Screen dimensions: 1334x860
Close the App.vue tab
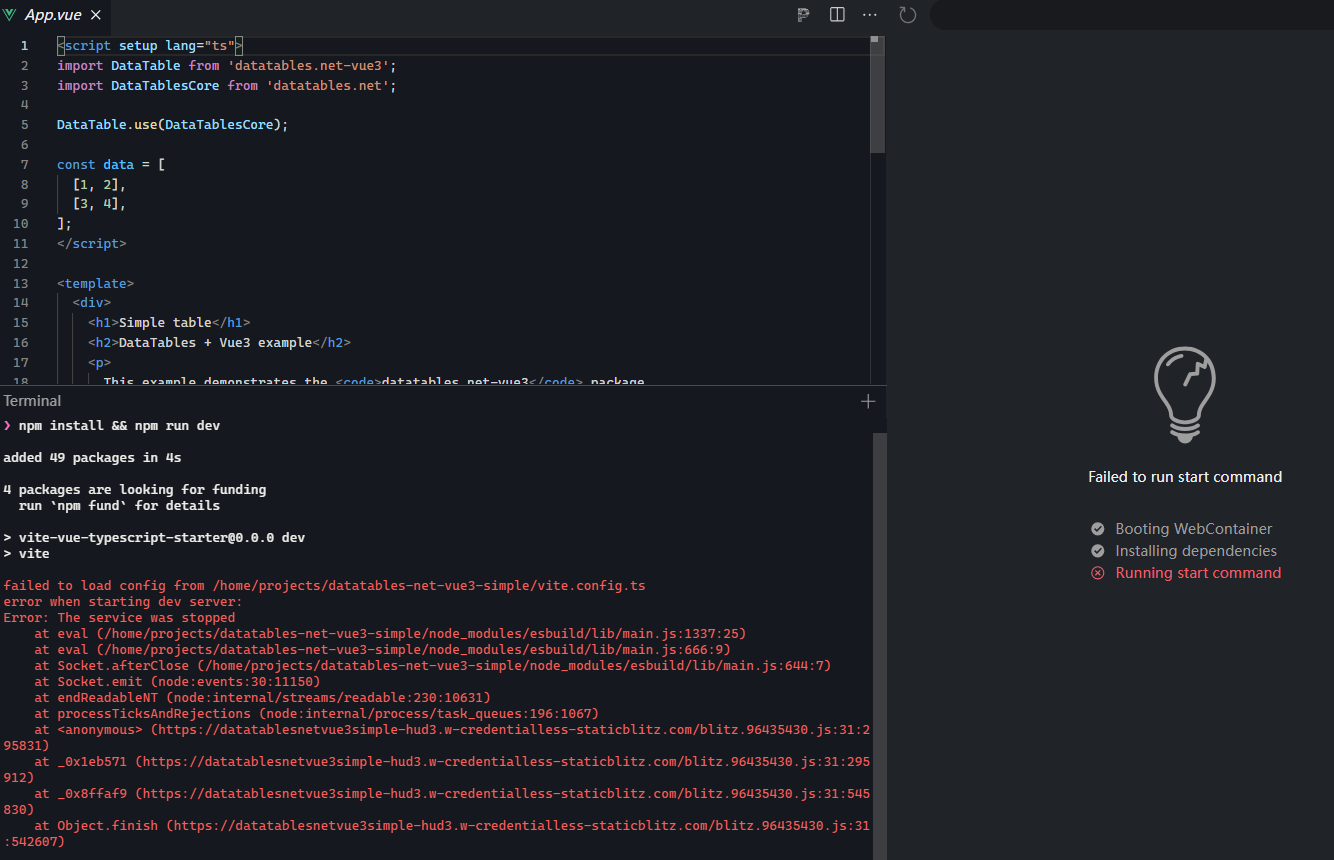point(97,15)
